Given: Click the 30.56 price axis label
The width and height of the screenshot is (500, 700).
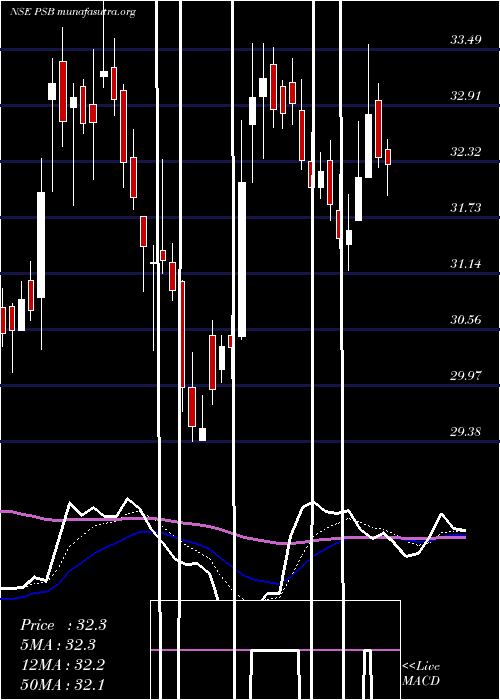Looking at the screenshot, I should [466, 320].
